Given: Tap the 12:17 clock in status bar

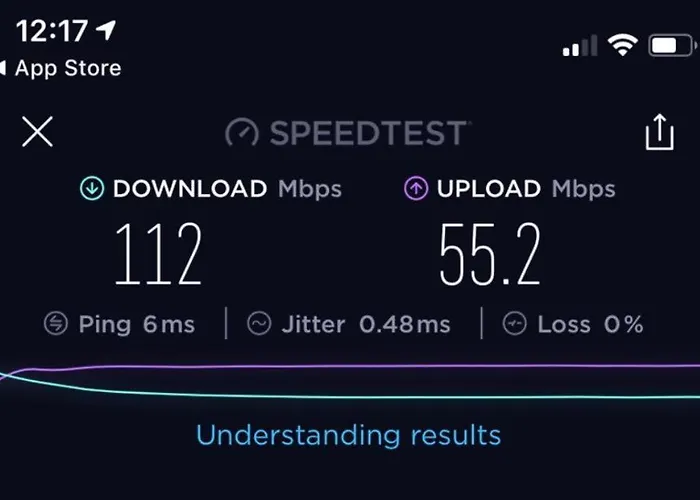Looking at the screenshot, I should tap(52, 31).
